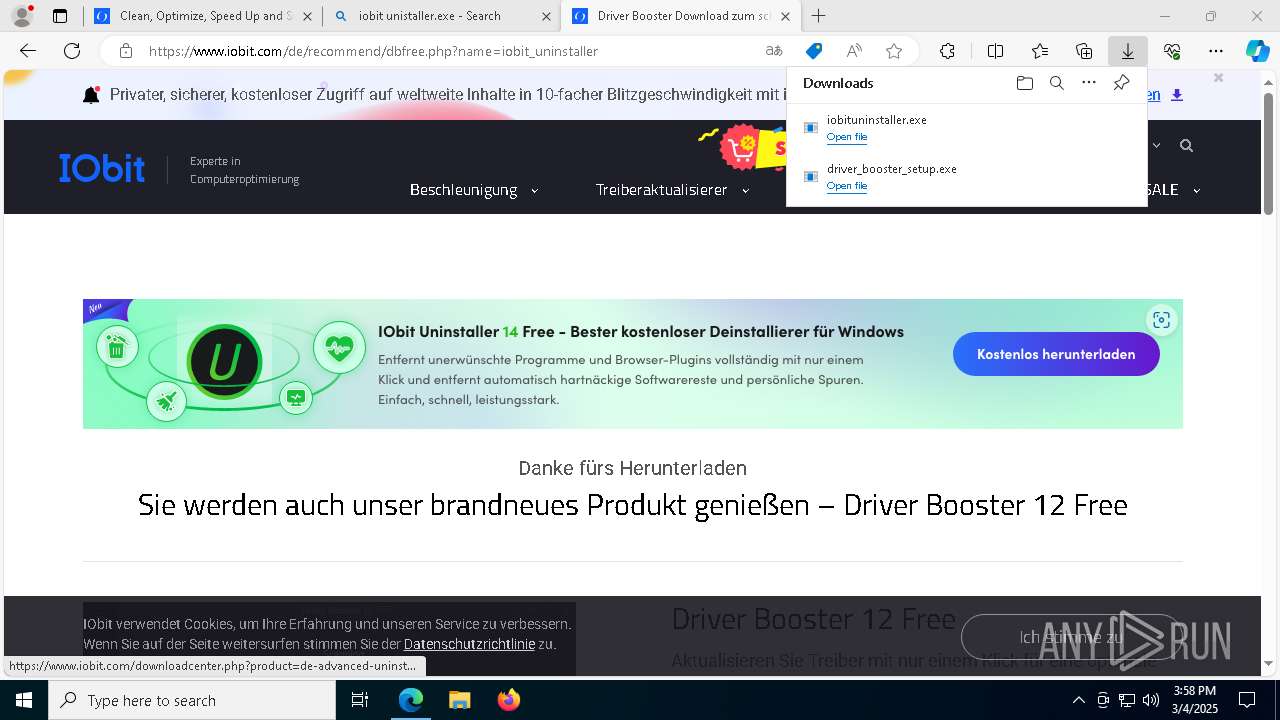Click the driver_booster_setup.exe file name

point(892,169)
